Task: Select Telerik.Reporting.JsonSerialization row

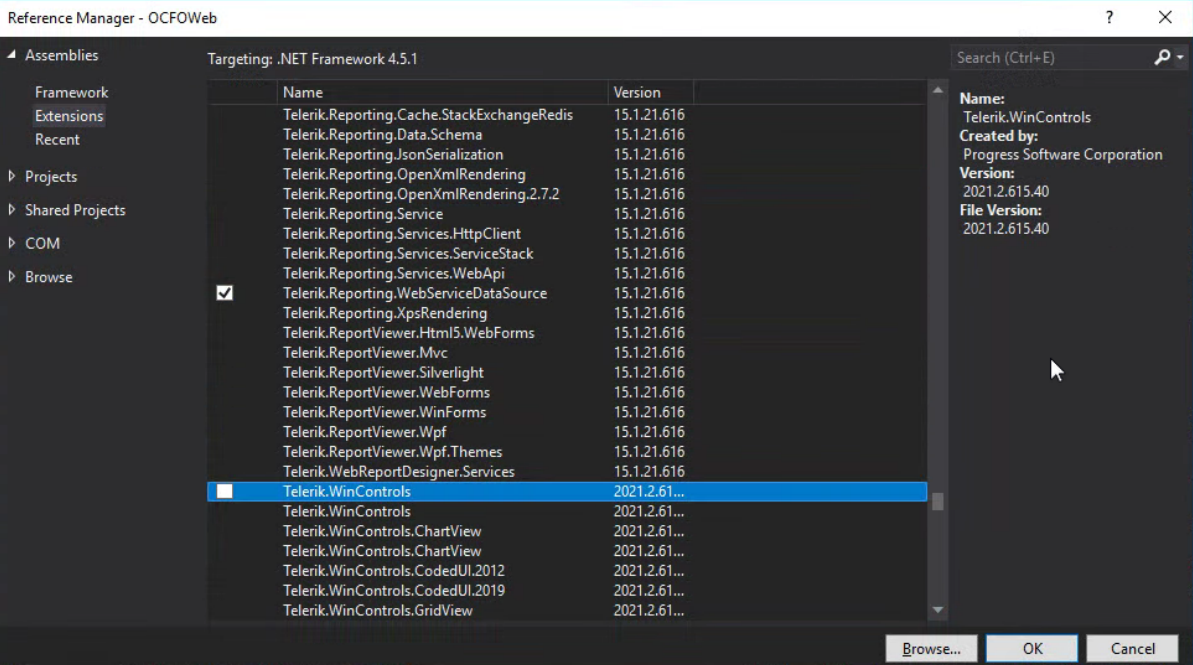Action: click(x=567, y=154)
